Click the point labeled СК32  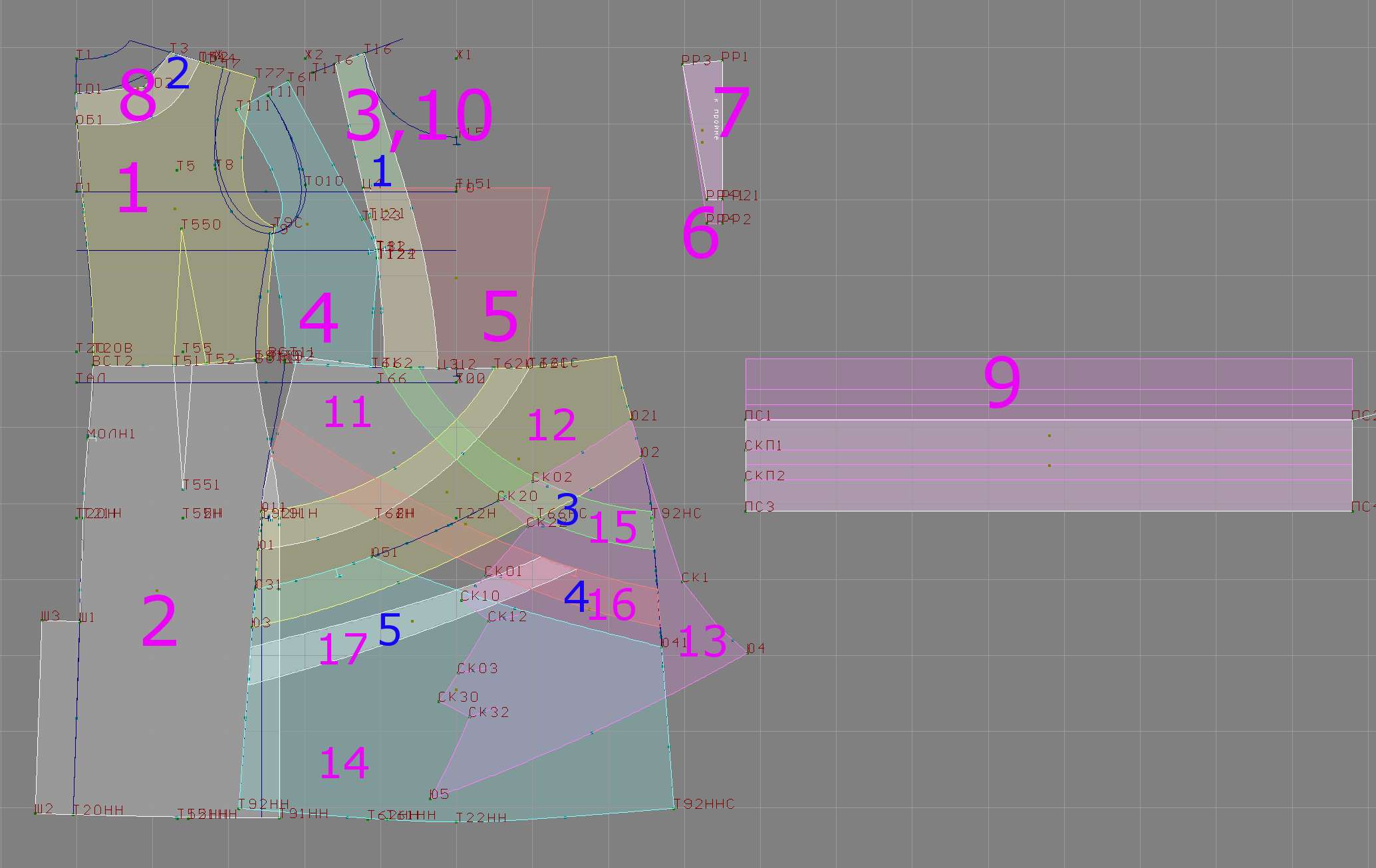coord(469,716)
